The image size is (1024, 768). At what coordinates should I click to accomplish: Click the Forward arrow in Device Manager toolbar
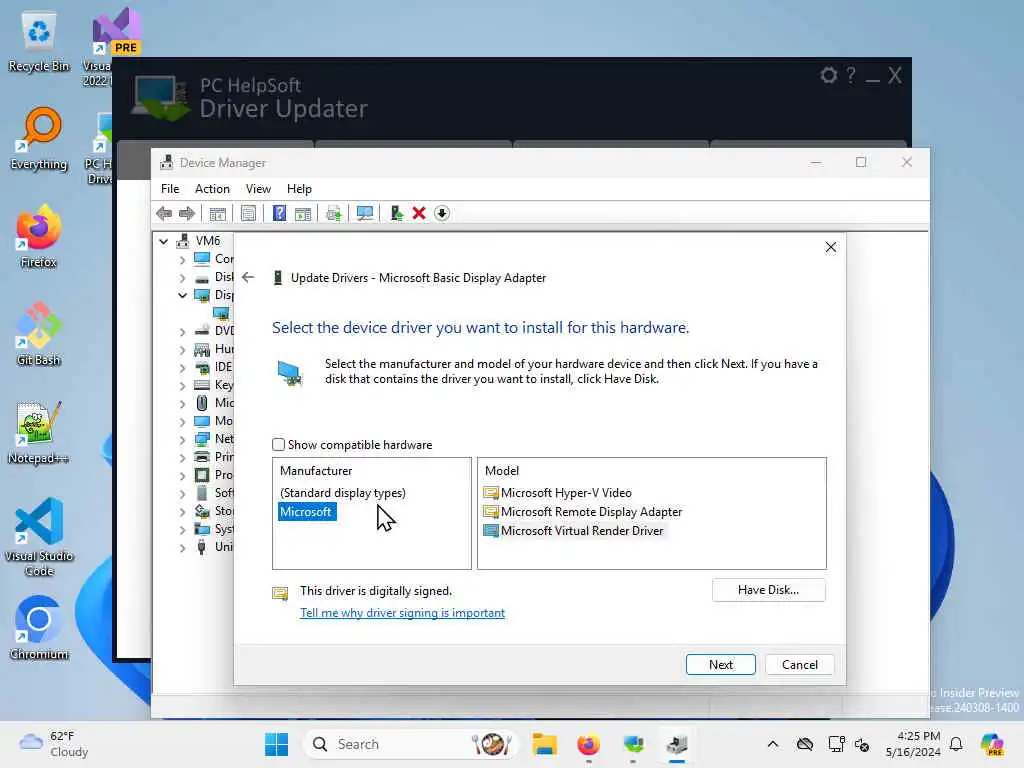(187, 214)
